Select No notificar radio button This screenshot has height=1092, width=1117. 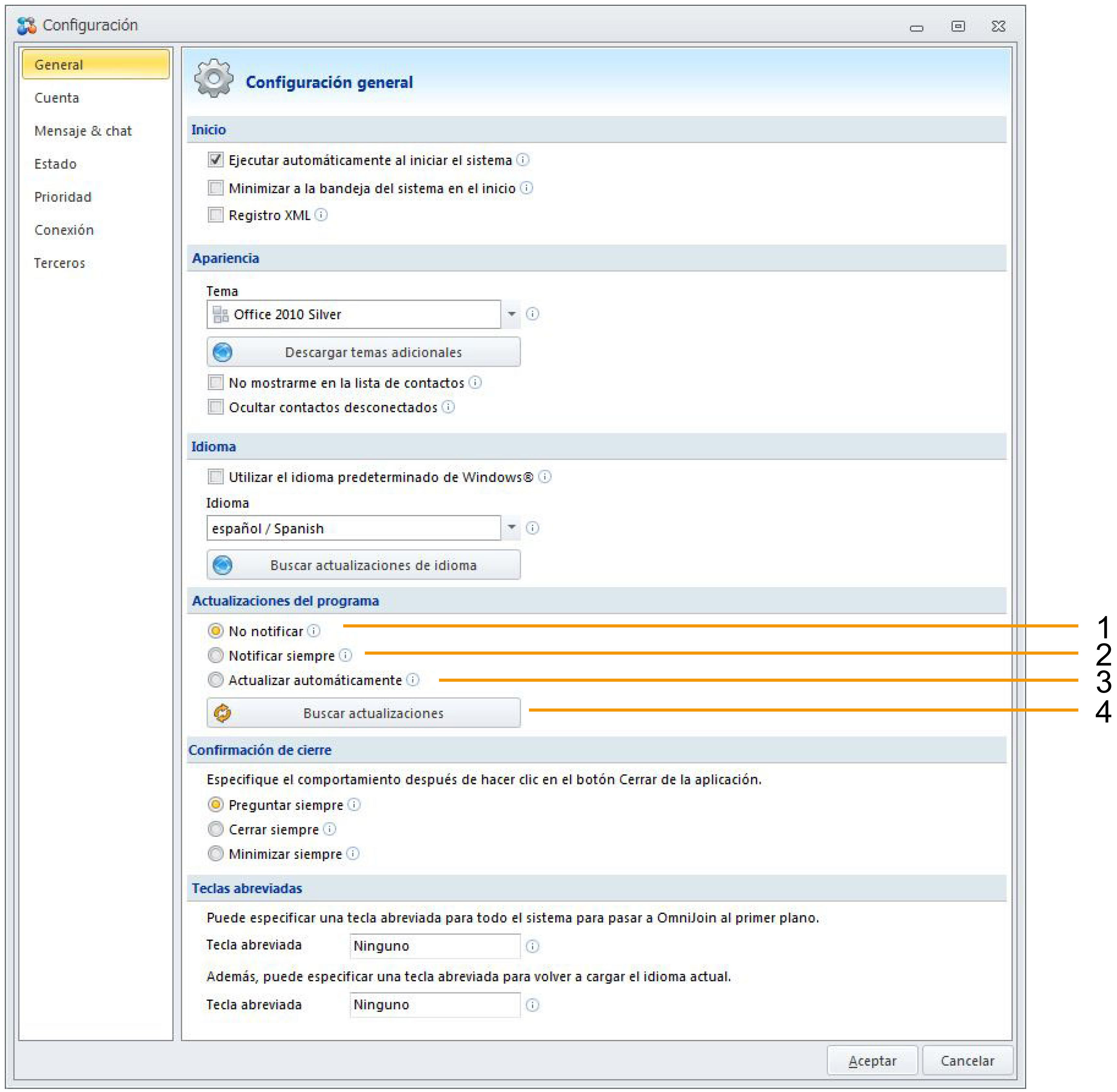point(216,631)
